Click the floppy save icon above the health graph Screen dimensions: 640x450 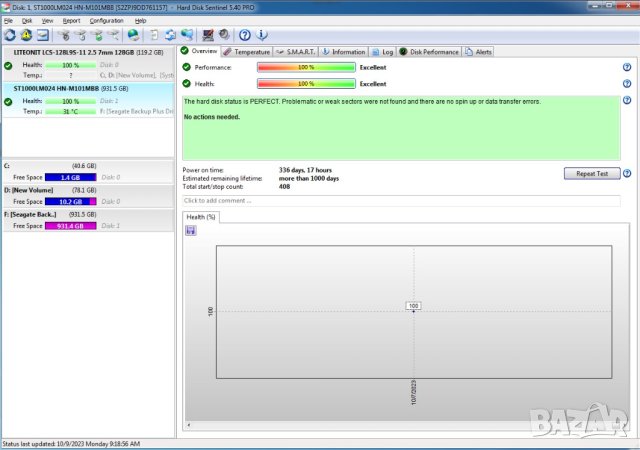190,230
